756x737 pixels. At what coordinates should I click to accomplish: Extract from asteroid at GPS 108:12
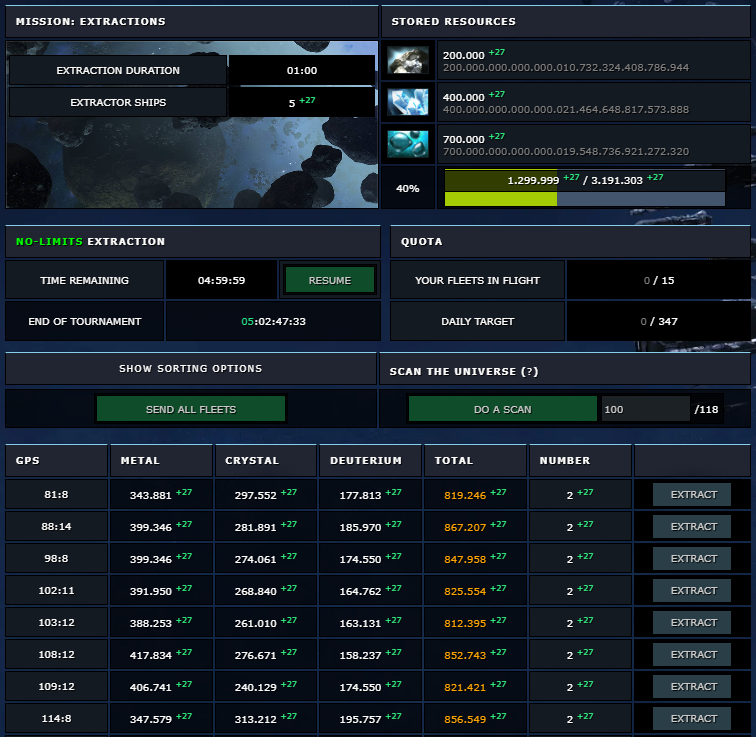click(691, 654)
